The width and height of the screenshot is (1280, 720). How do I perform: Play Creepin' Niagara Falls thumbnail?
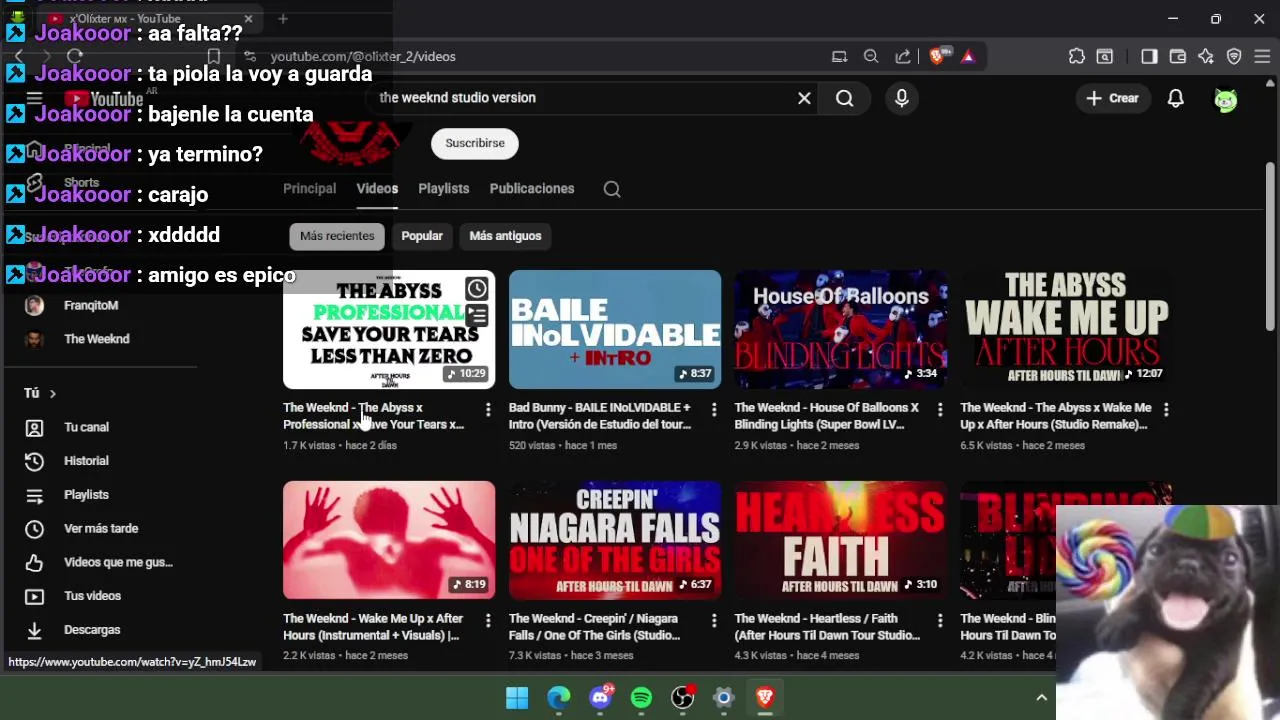[x=615, y=540]
